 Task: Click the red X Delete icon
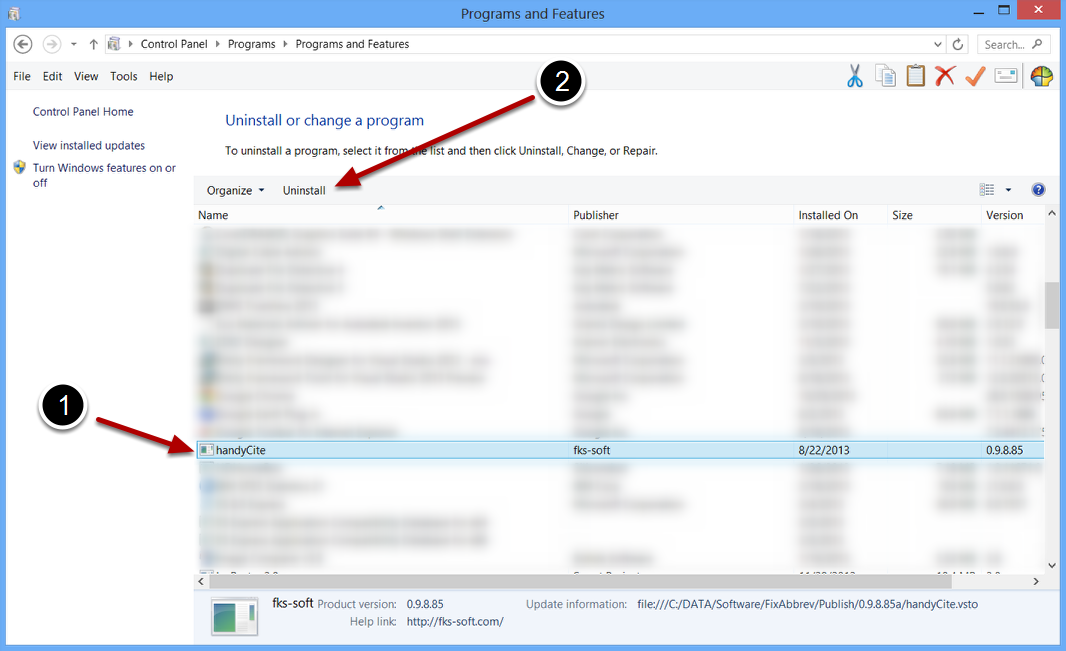pyautogui.click(x=945, y=76)
